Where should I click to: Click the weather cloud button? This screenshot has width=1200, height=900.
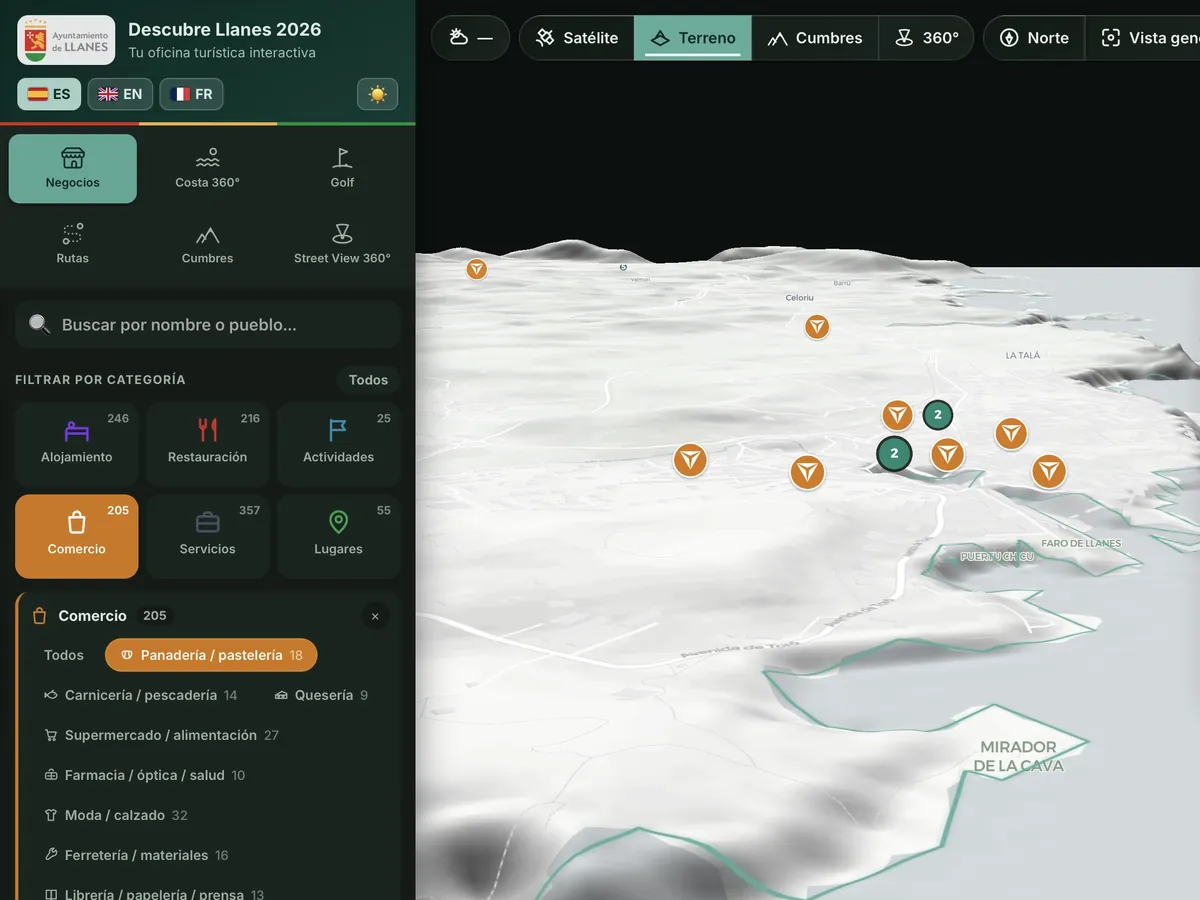[470, 38]
